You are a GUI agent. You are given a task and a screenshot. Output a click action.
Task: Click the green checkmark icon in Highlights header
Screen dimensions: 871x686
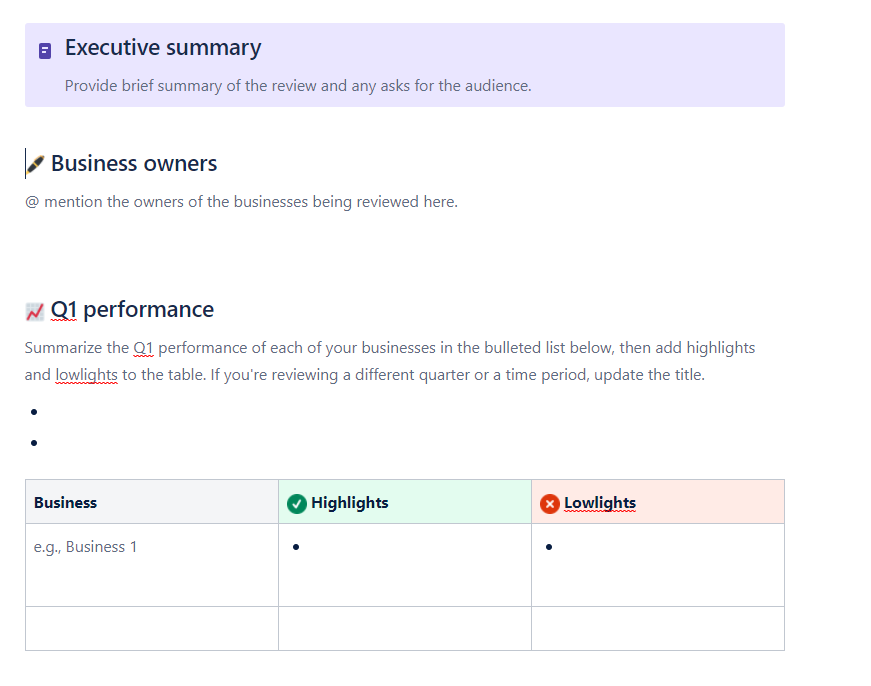click(297, 504)
